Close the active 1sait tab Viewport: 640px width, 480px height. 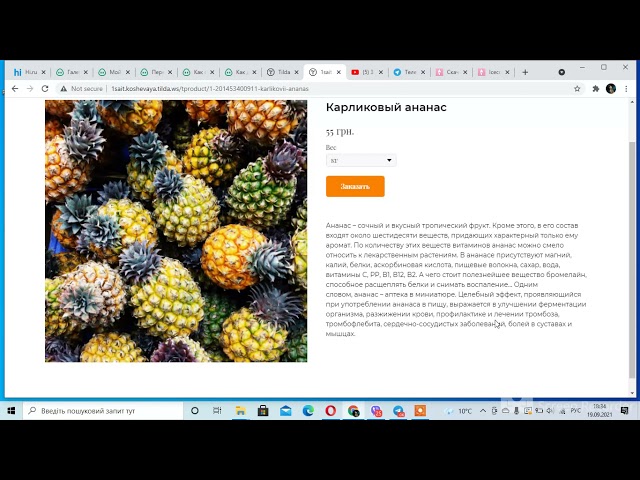[x=338, y=72]
